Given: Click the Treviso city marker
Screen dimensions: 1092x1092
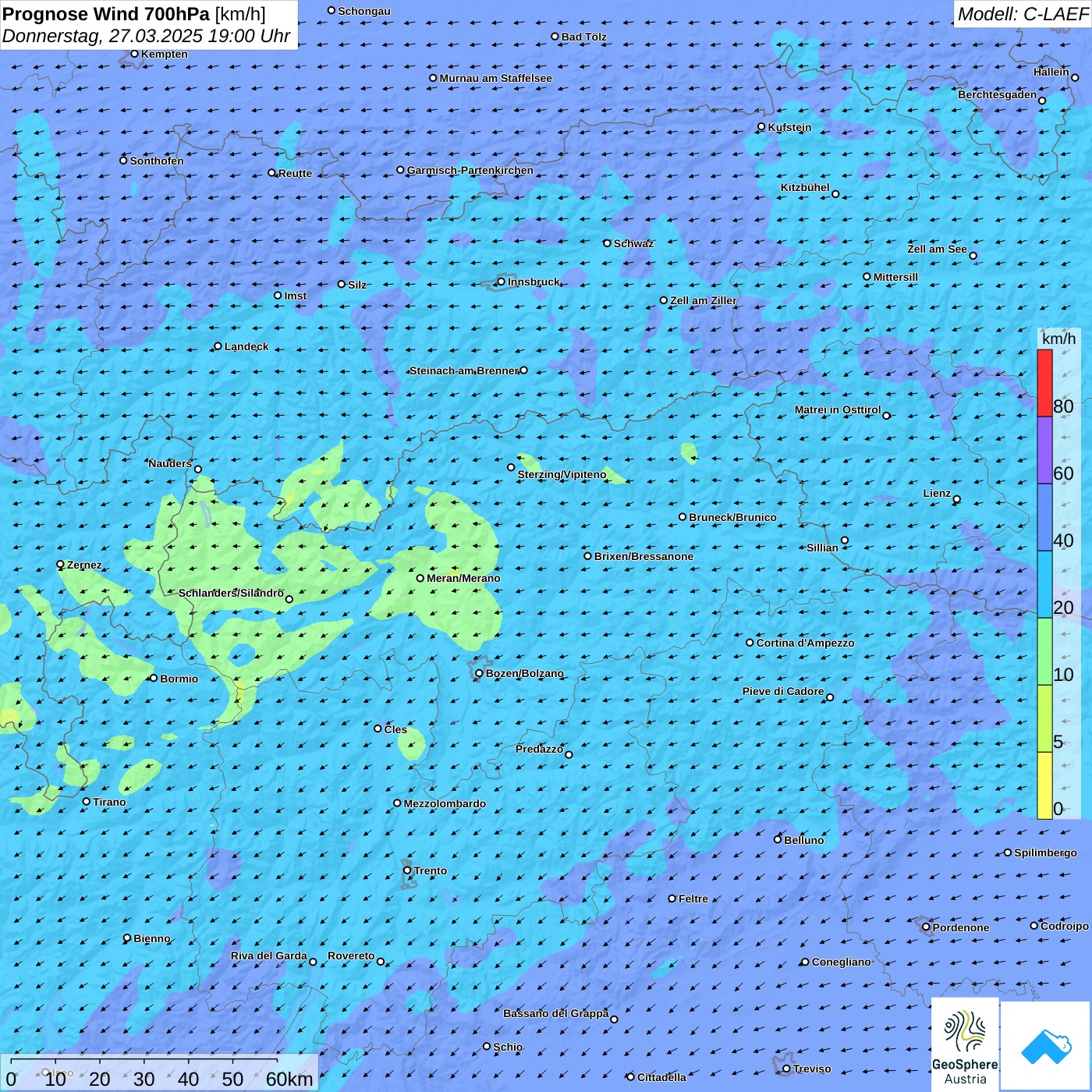Looking at the screenshot, I should 786,1069.
